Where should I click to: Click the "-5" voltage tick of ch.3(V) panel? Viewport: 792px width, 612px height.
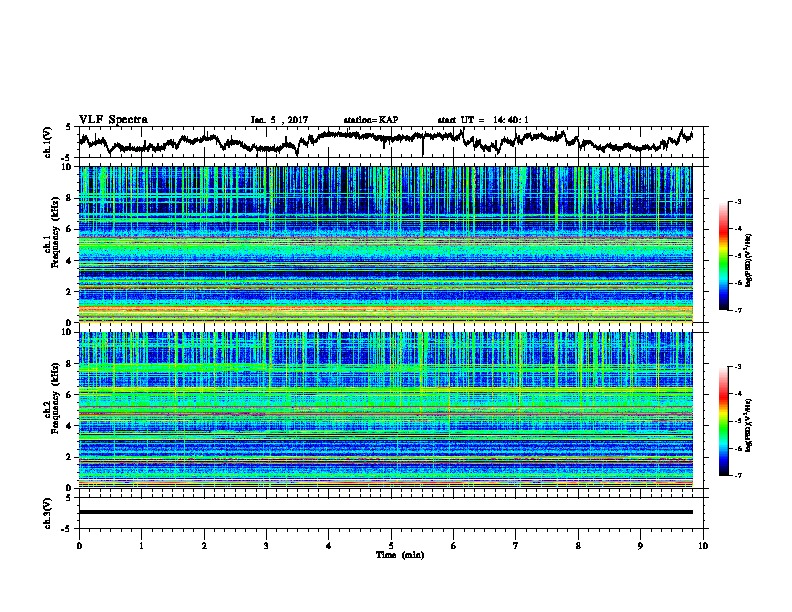click(67, 529)
